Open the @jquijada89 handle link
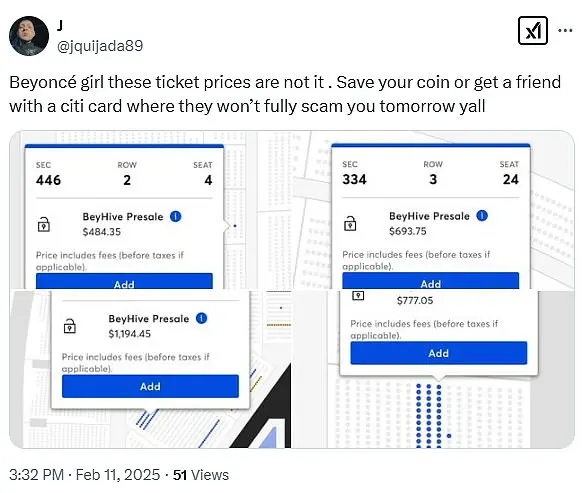 tap(100, 46)
